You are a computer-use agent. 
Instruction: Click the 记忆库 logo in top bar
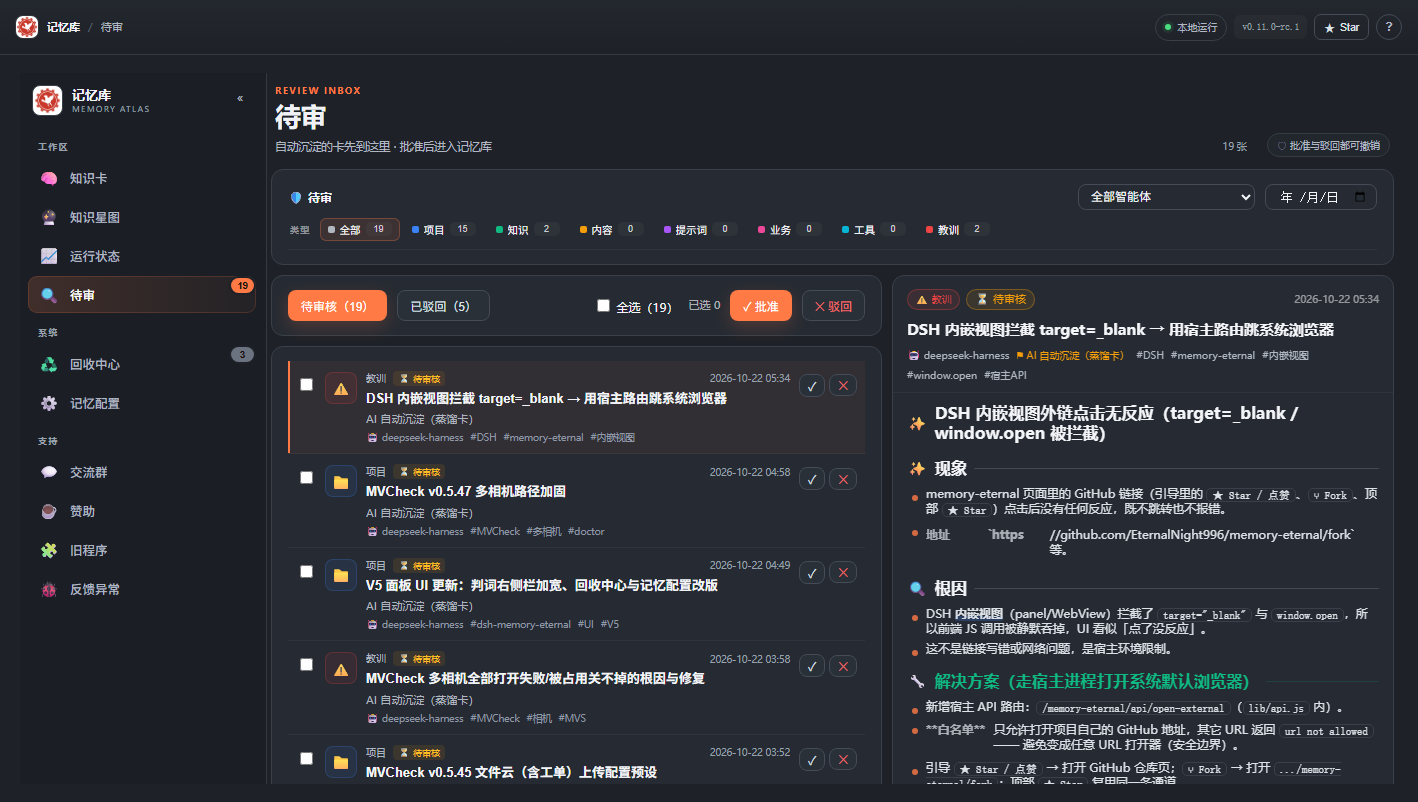pos(27,27)
